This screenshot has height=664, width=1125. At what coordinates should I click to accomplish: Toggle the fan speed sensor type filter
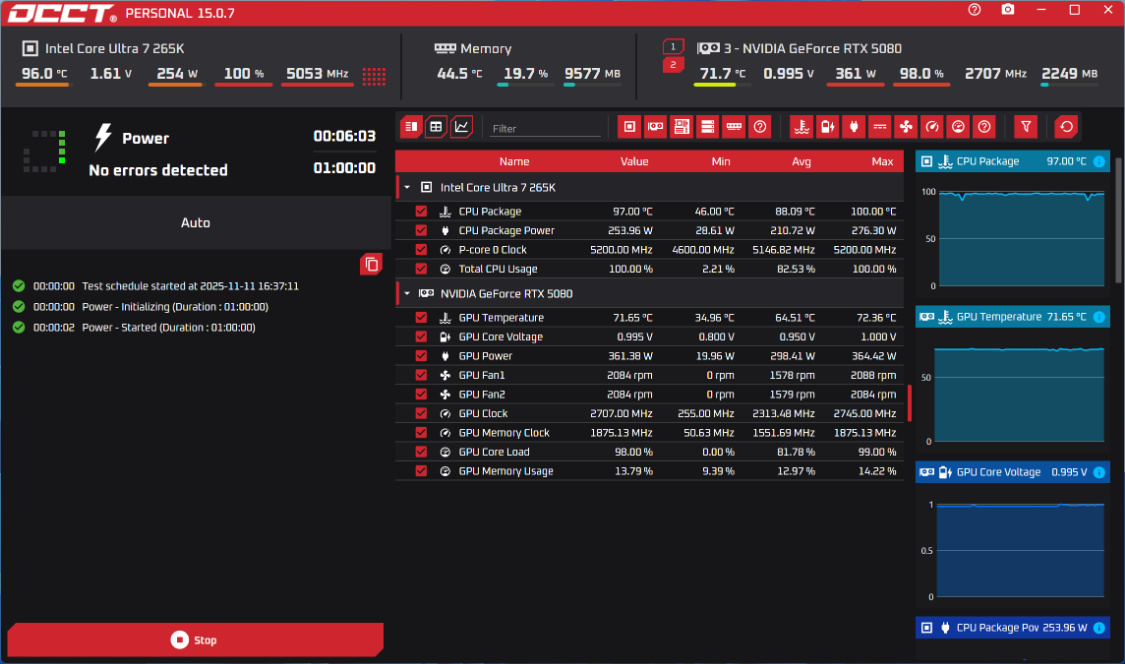point(906,127)
